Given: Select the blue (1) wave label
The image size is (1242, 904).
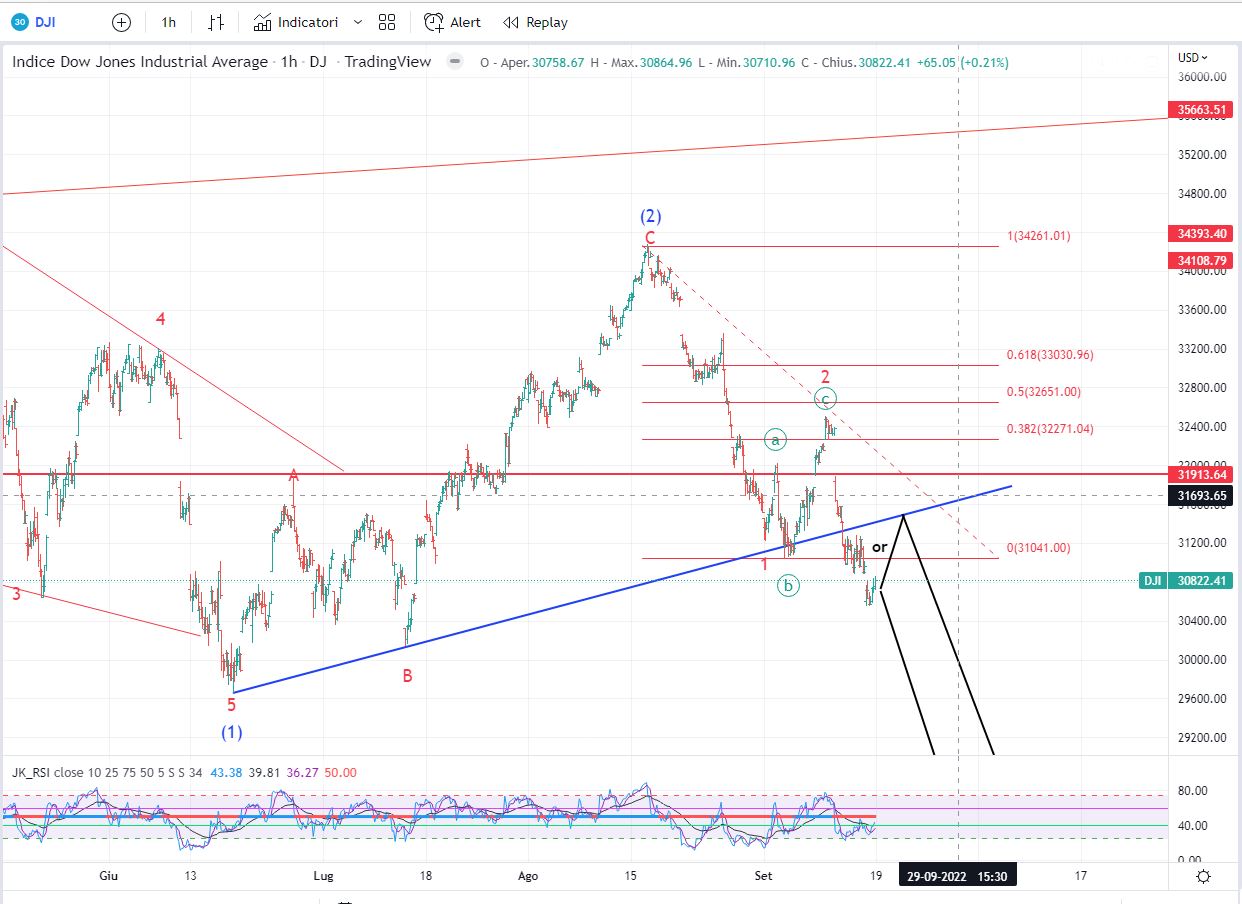Looking at the screenshot, I should coord(232,732).
